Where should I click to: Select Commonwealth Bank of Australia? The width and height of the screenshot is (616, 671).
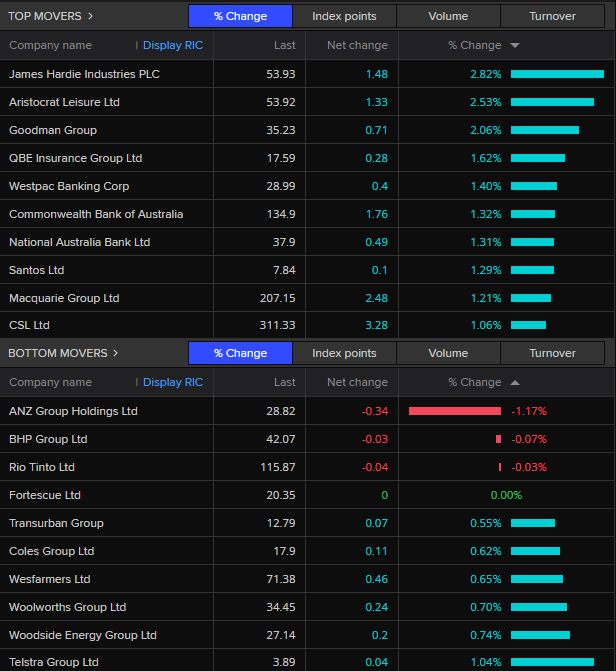point(96,214)
